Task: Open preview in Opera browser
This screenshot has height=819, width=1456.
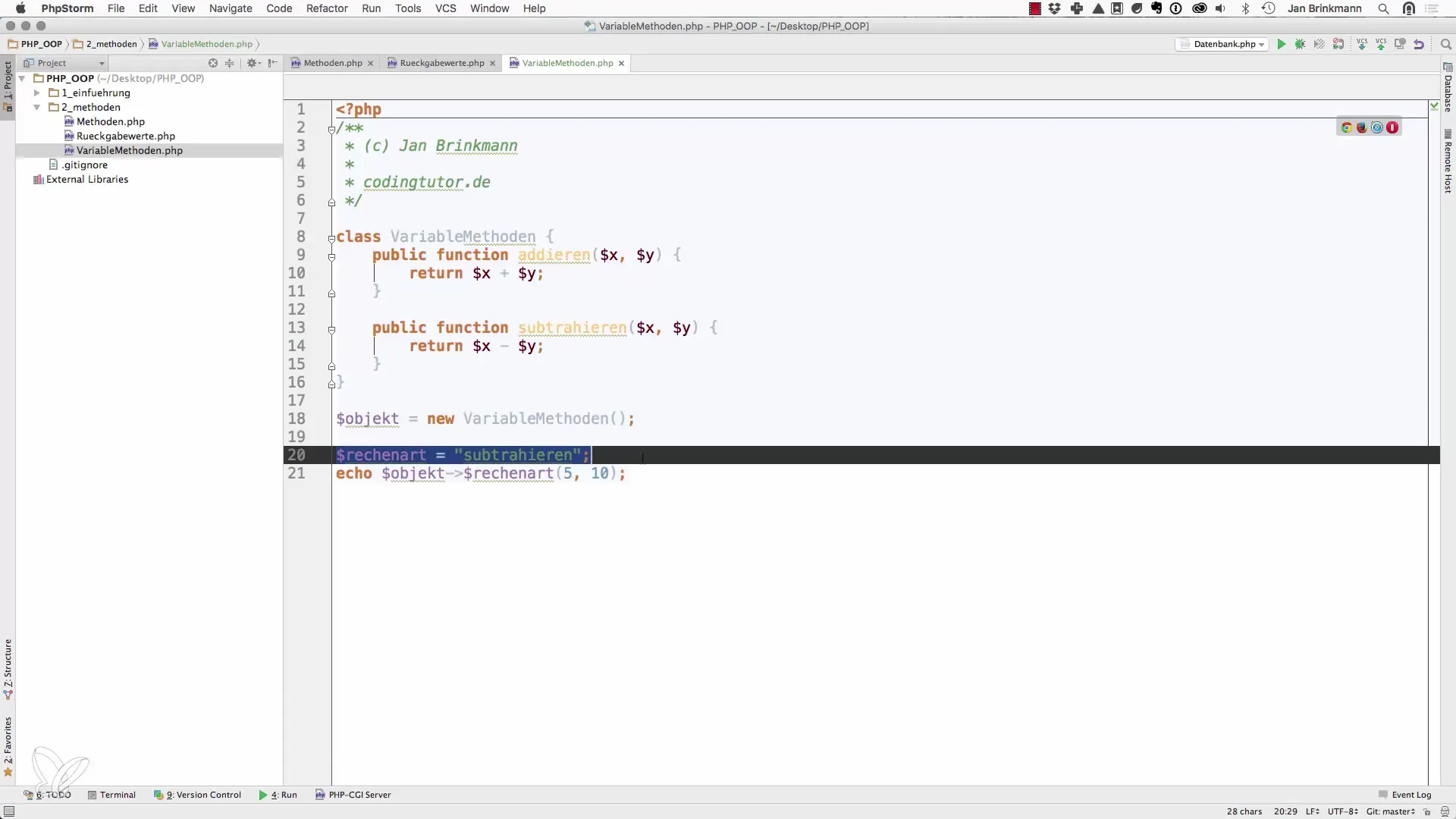Action: 1392,127
